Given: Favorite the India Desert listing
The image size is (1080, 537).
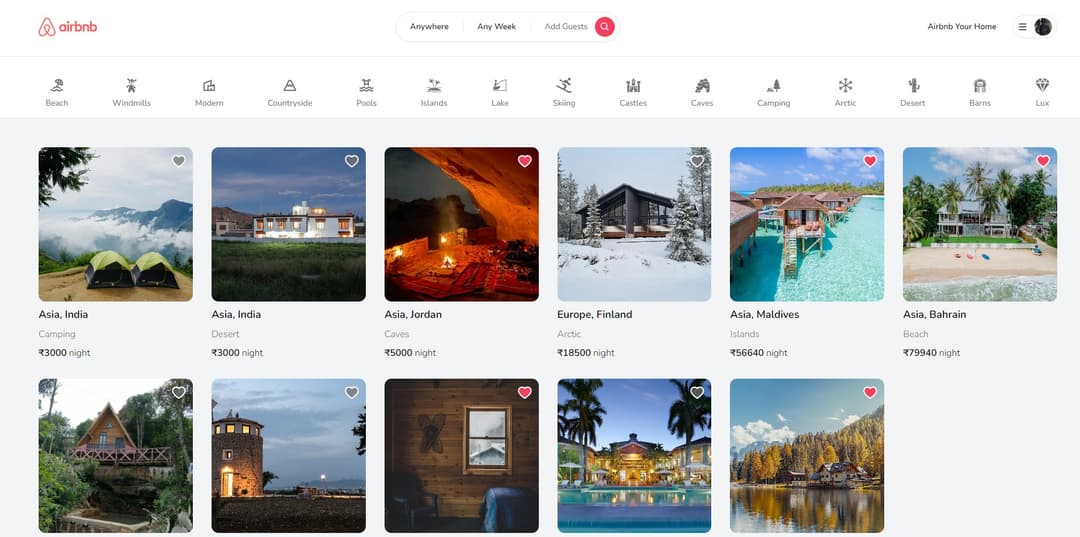Looking at the screenshot, I should (x=352, y=161).
